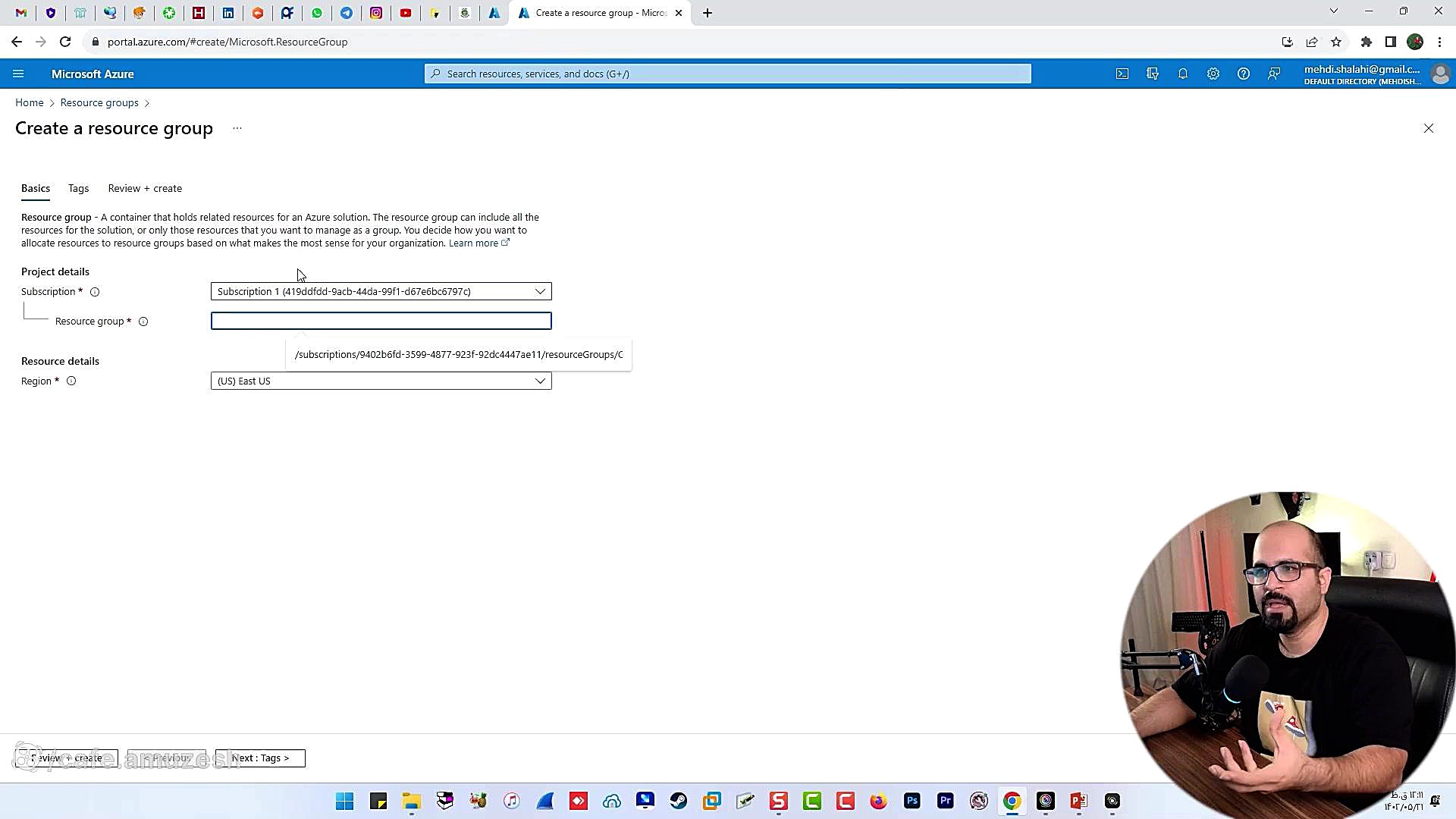Click the Microsoft Azure logo text
This screenshot has height=819, width=1456.
coord(93,74)
